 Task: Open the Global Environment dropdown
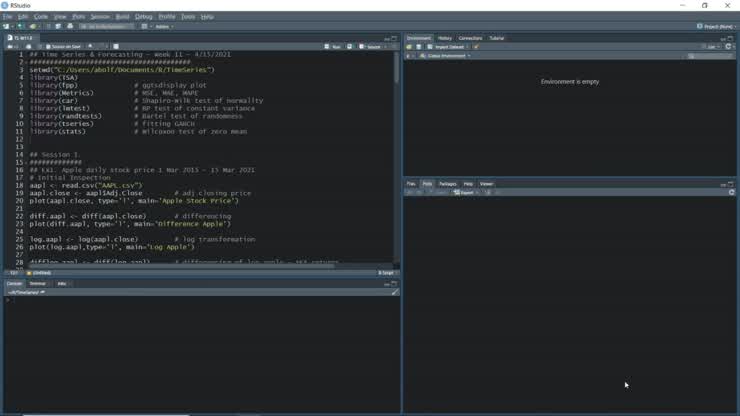click(x=445, y=56)
